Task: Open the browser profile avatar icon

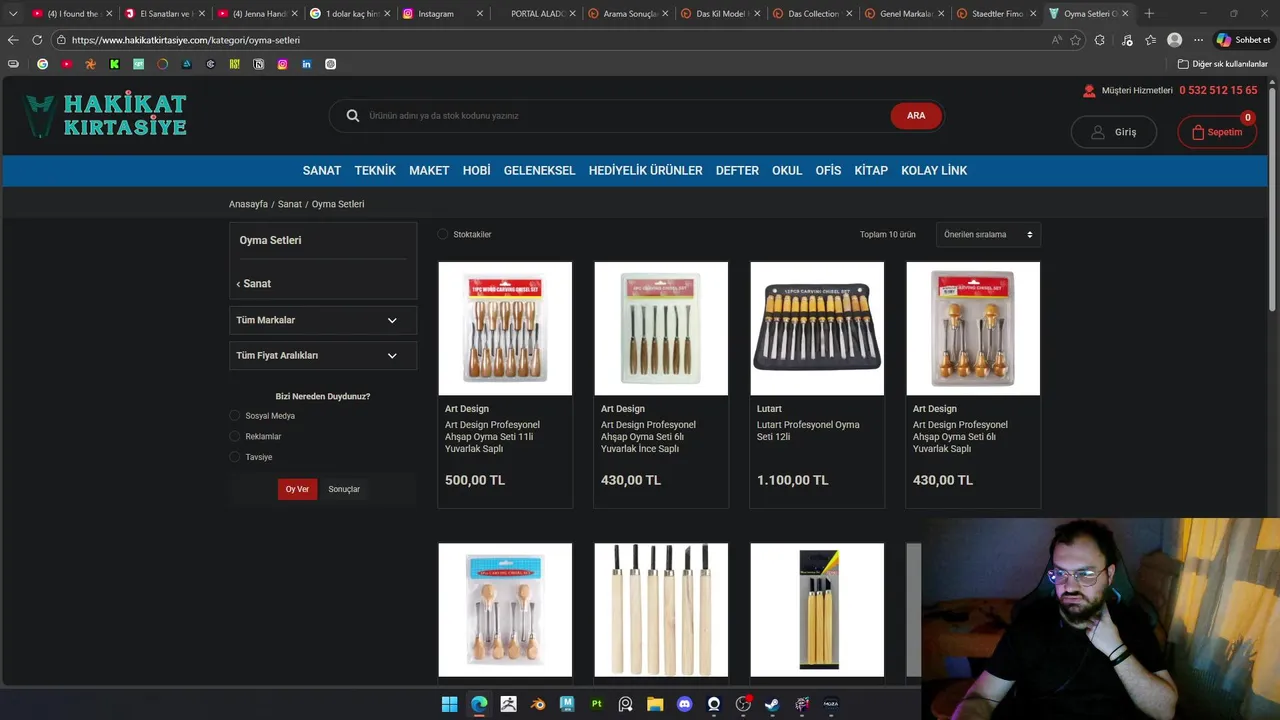Action: pyautogui.click(x=1175, y=40)
